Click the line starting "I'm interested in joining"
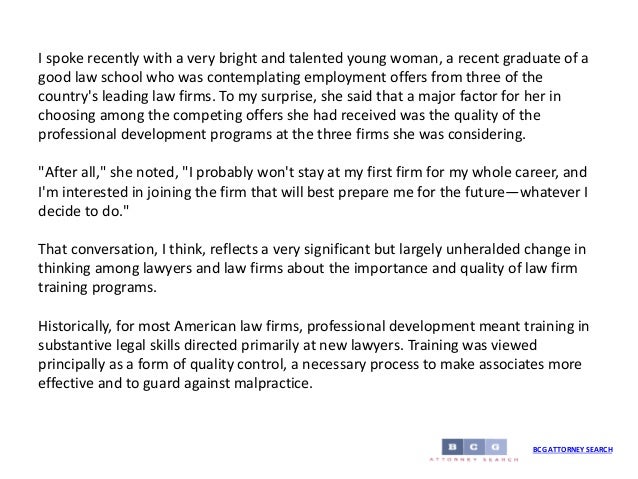Screen dimensions: 638x479 click(313, 192)
